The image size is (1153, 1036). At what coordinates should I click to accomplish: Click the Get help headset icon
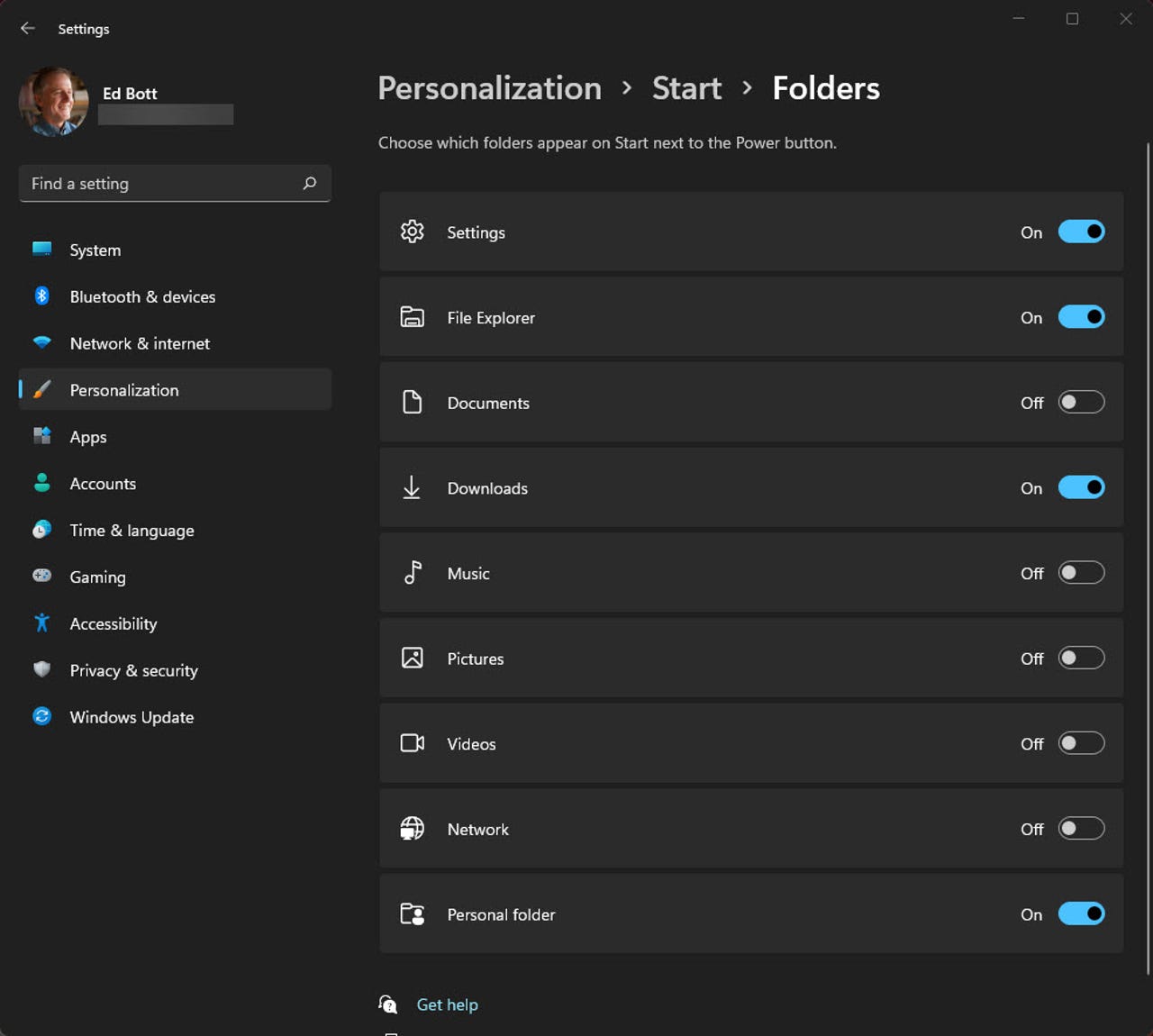tap(388, 1004)
